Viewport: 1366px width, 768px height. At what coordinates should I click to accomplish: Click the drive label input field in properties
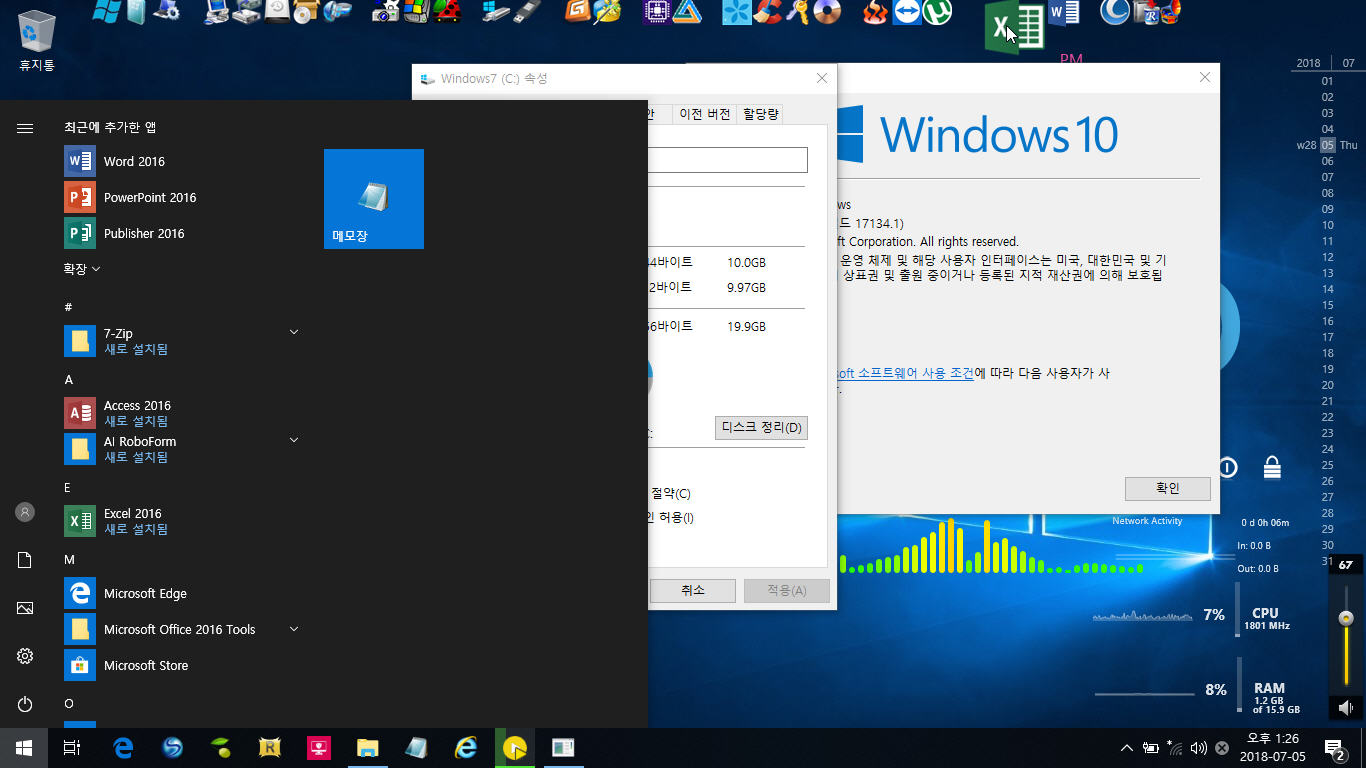[727, 160]
